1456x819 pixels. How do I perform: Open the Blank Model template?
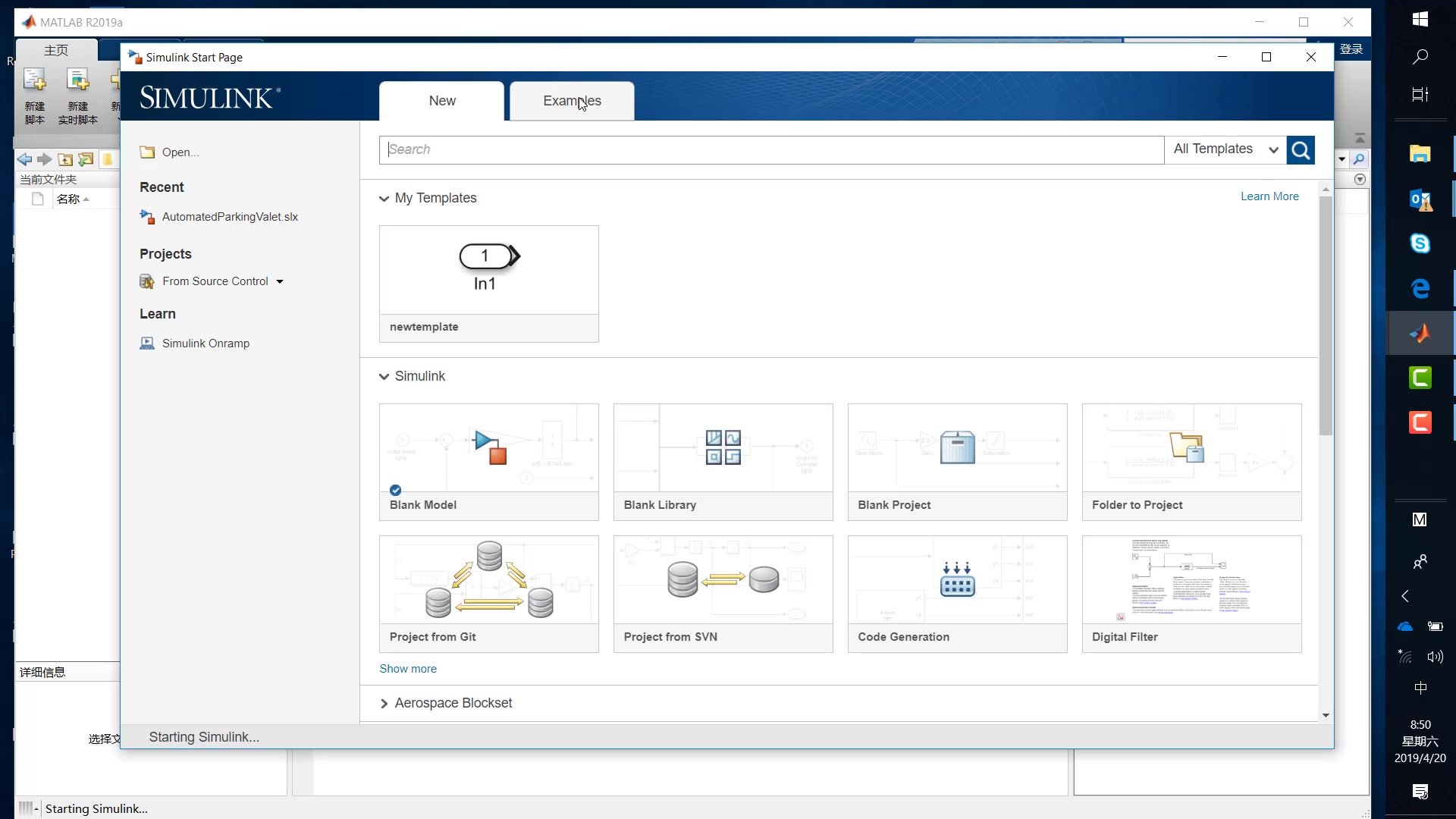pyautogui.click(x=489, y=462)
